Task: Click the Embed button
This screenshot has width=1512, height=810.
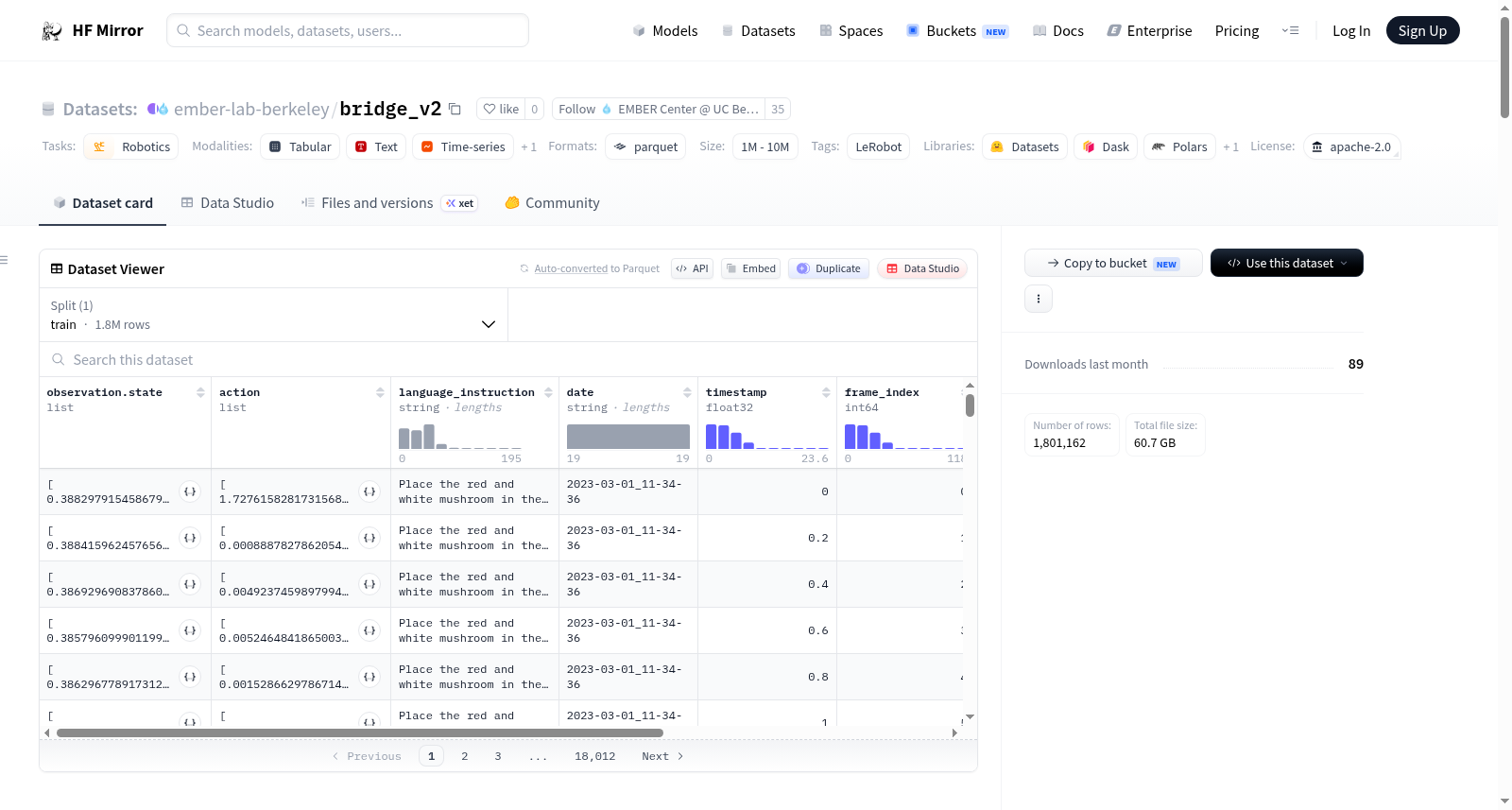Action: pyautogui.click(x=750, y=268)
